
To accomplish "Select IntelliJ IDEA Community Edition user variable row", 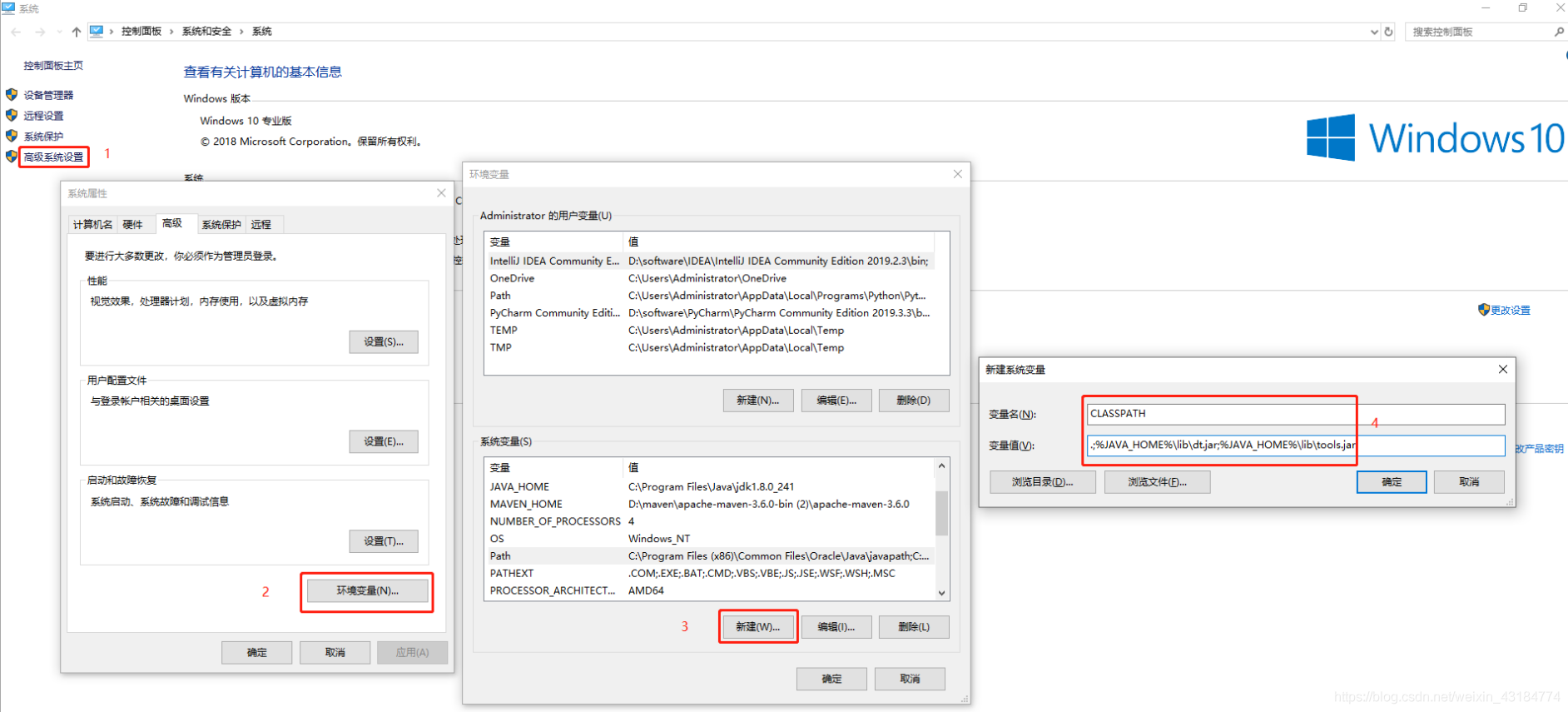I will (709, 261).
